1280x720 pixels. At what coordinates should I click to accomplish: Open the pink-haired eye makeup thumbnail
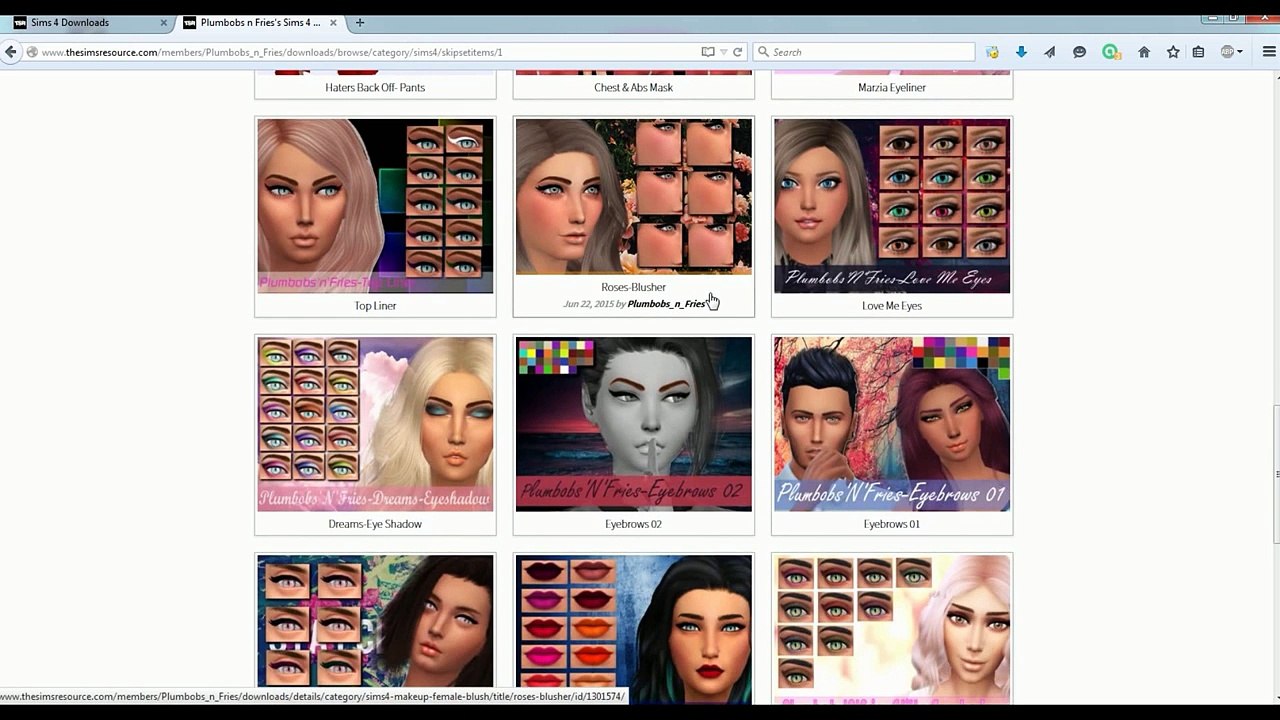click(x=891, y=630)
